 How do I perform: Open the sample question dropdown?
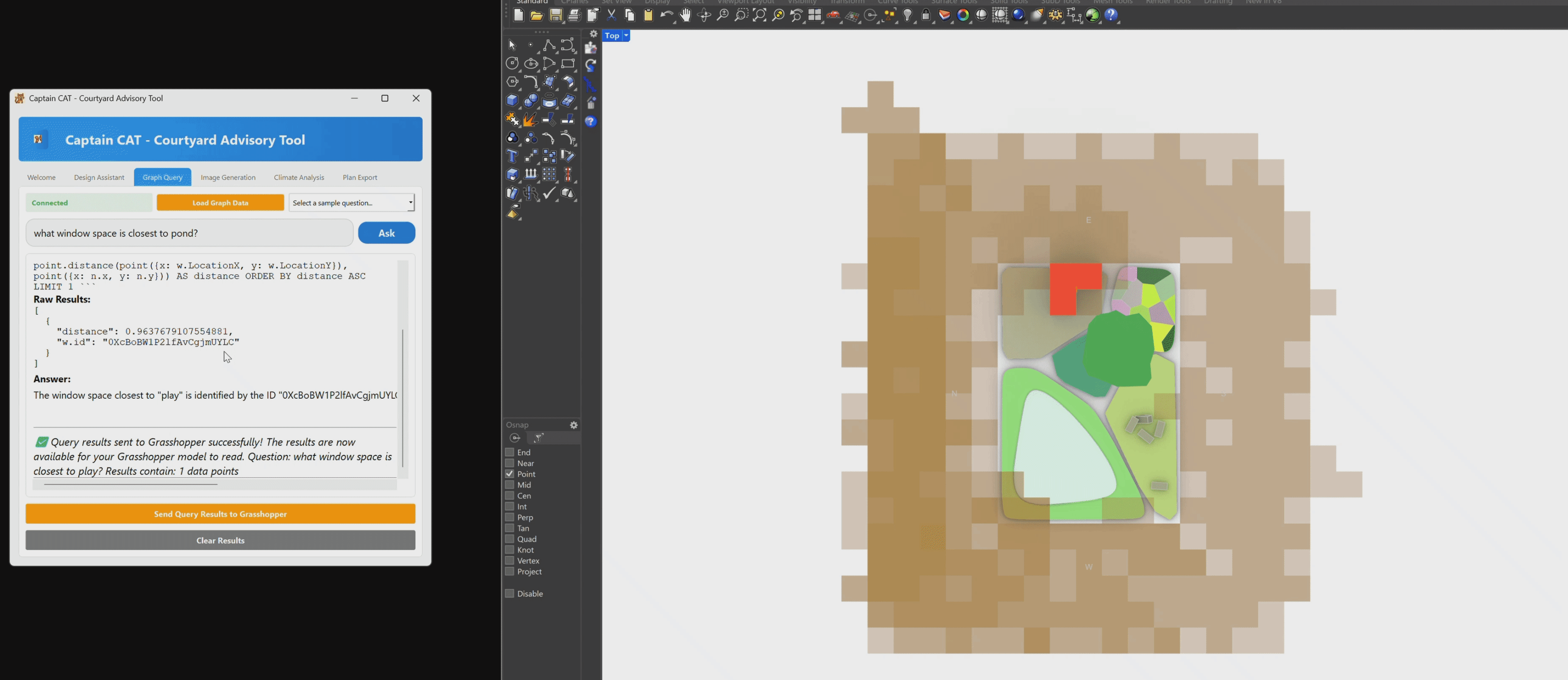point(352,203)
